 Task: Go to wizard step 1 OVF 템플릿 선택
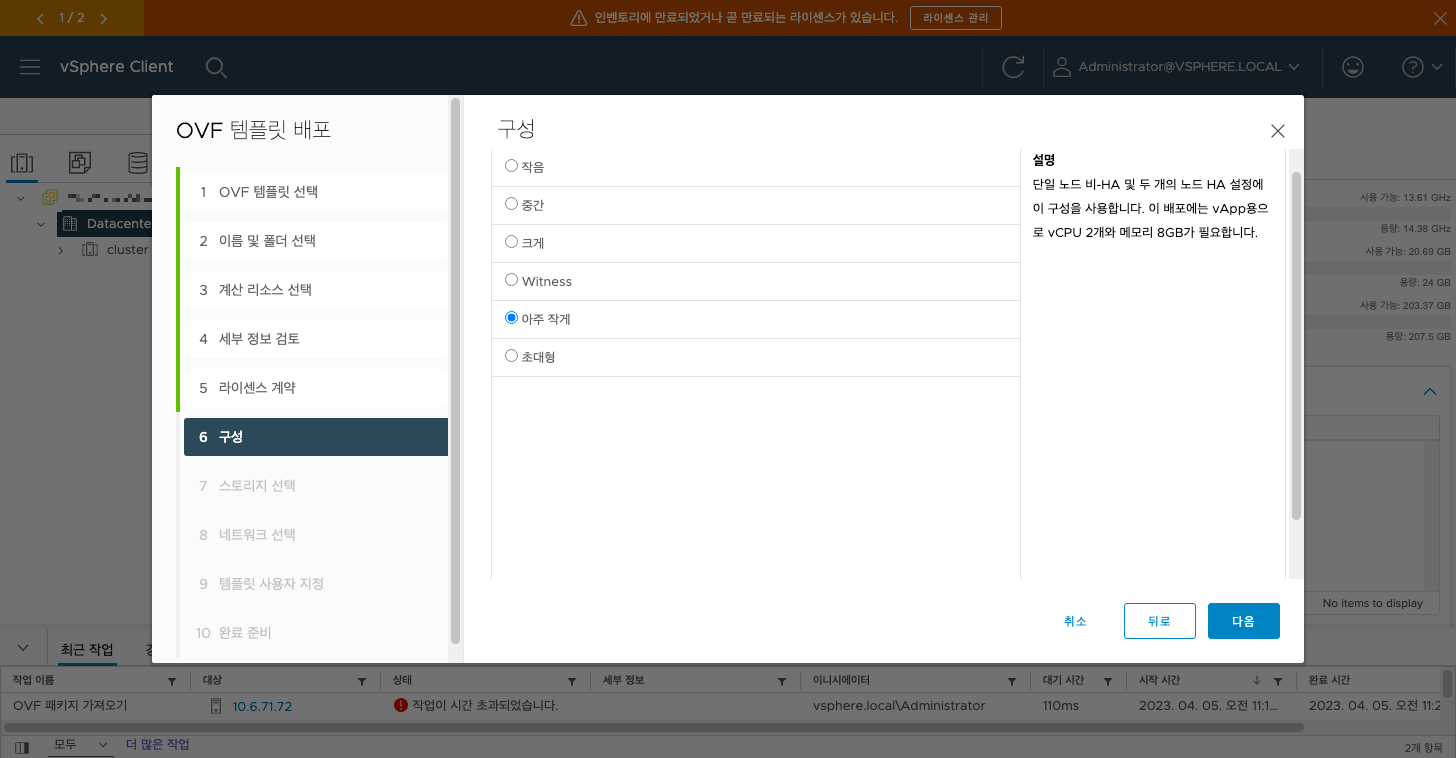(x=314, y=192)
